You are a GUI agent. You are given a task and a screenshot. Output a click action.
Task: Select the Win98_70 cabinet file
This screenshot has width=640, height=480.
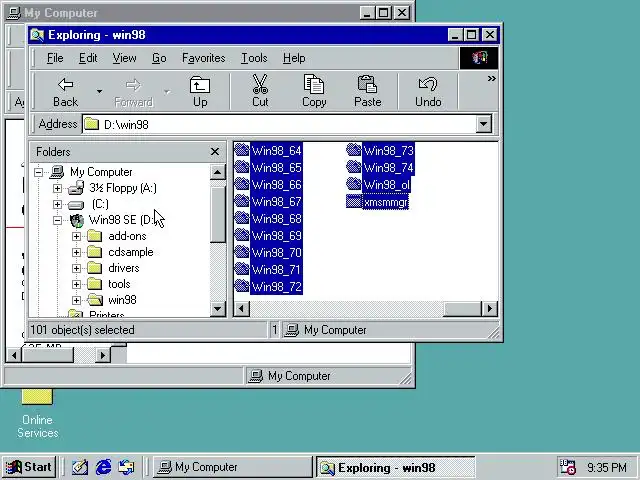(269, 253)
